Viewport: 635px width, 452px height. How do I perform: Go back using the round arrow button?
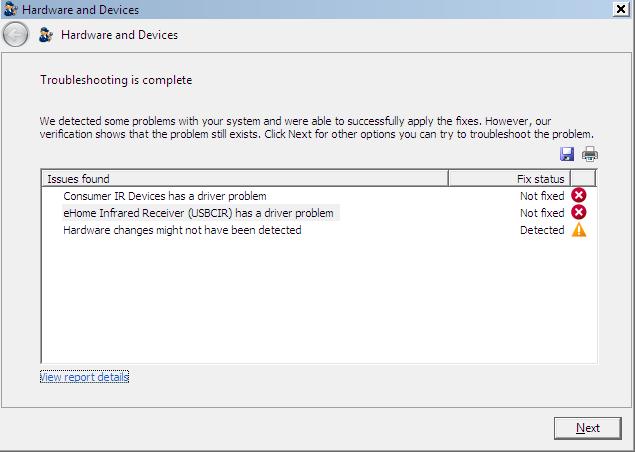click(15, 35)
